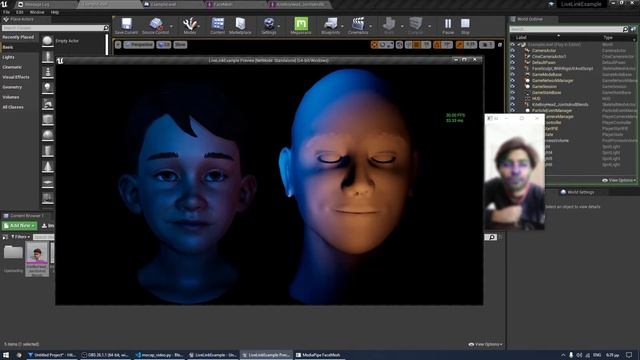Toggle visibility of GameSession
Screen dimensions: 640x360
[513, 87]
